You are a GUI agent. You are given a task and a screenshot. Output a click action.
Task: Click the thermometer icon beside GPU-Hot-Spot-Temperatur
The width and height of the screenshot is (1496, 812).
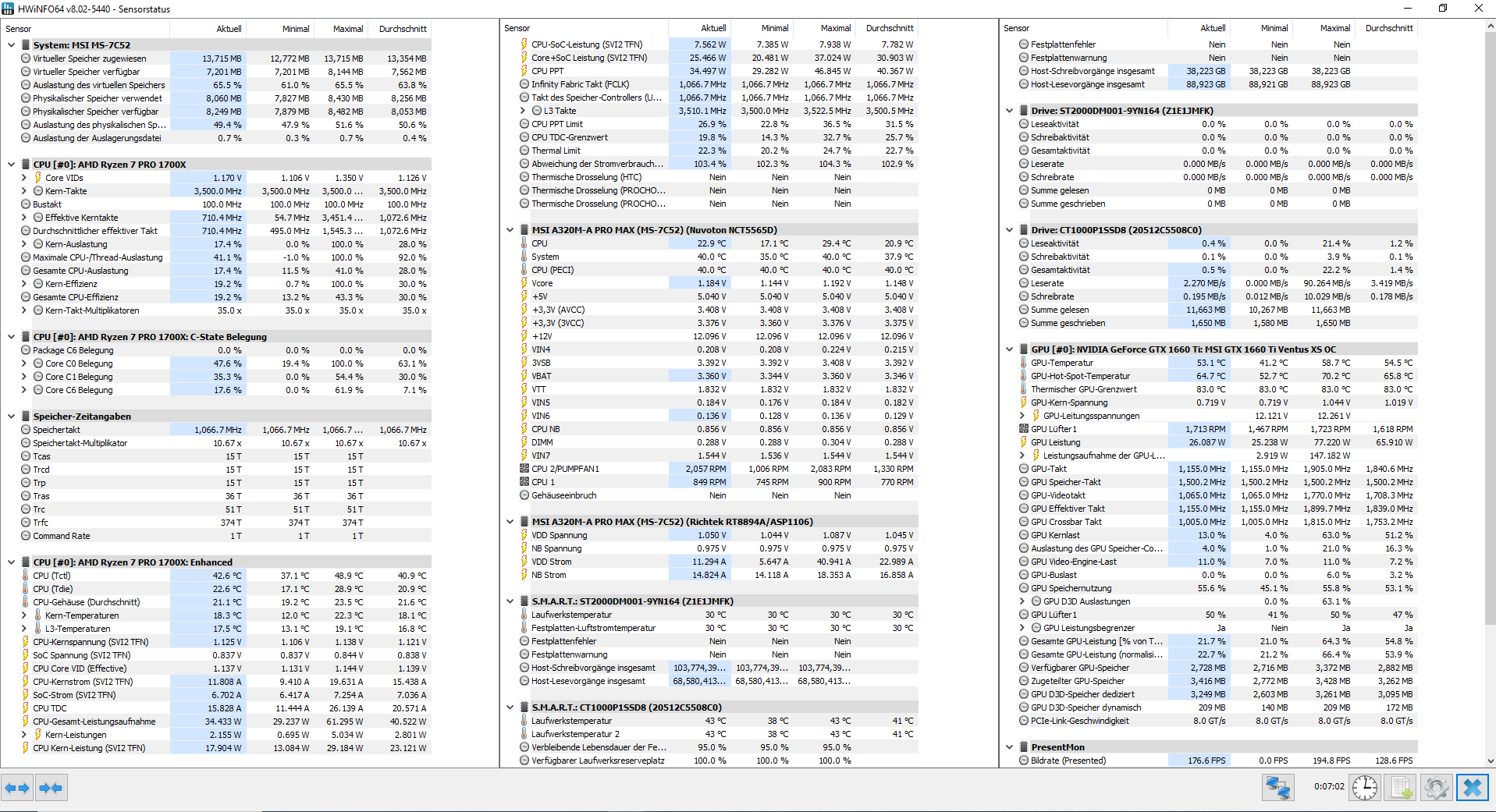[x=1024, y=376]
